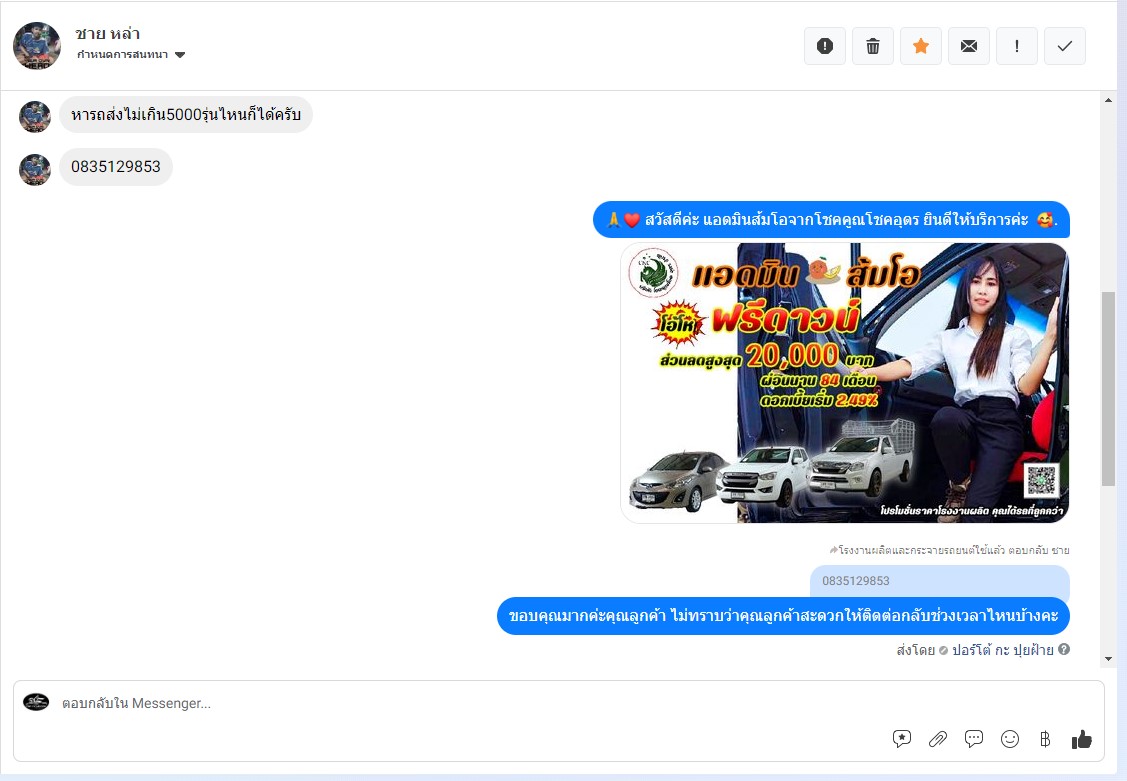Click the greeting message สวัสดีค่ะ แอดมินส้มโอ
The height and width of the screenshot is (781, 1127).
coord(832,219)
